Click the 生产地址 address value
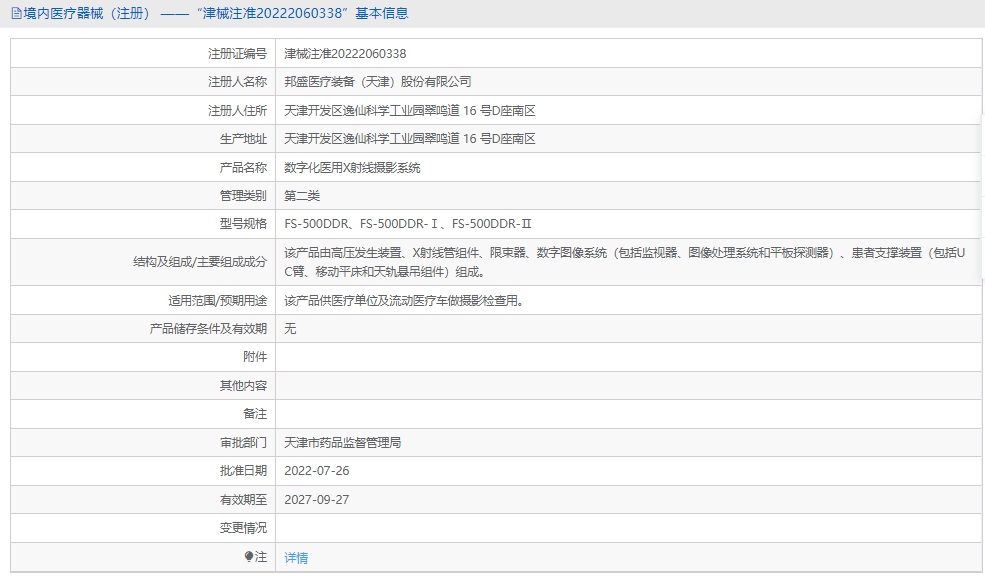This screenshot has width=985, height=577. 410,139
